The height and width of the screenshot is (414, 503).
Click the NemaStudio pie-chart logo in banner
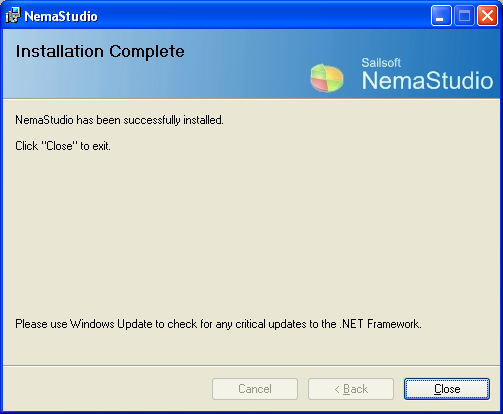327,78
